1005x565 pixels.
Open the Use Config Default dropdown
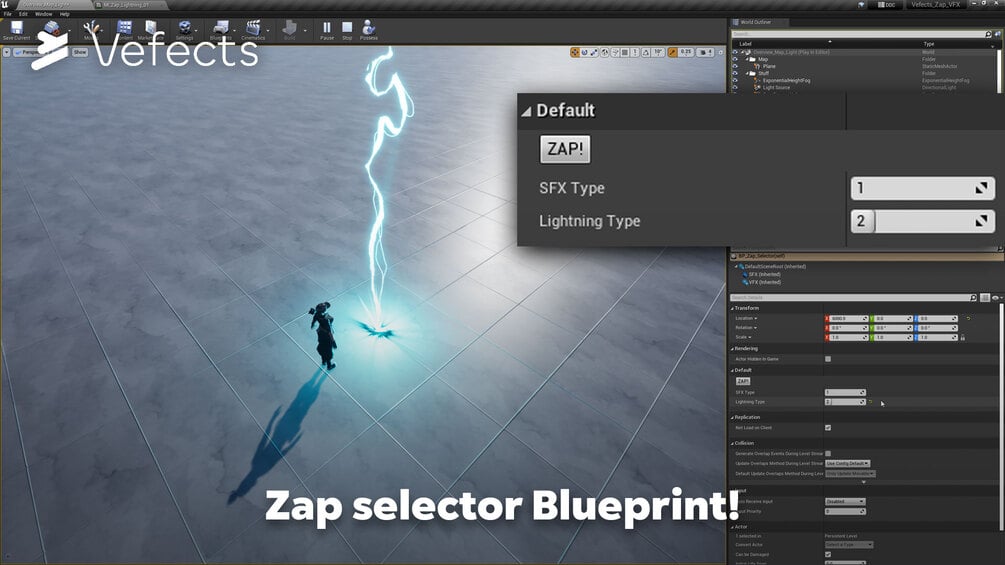click(847, 463)
